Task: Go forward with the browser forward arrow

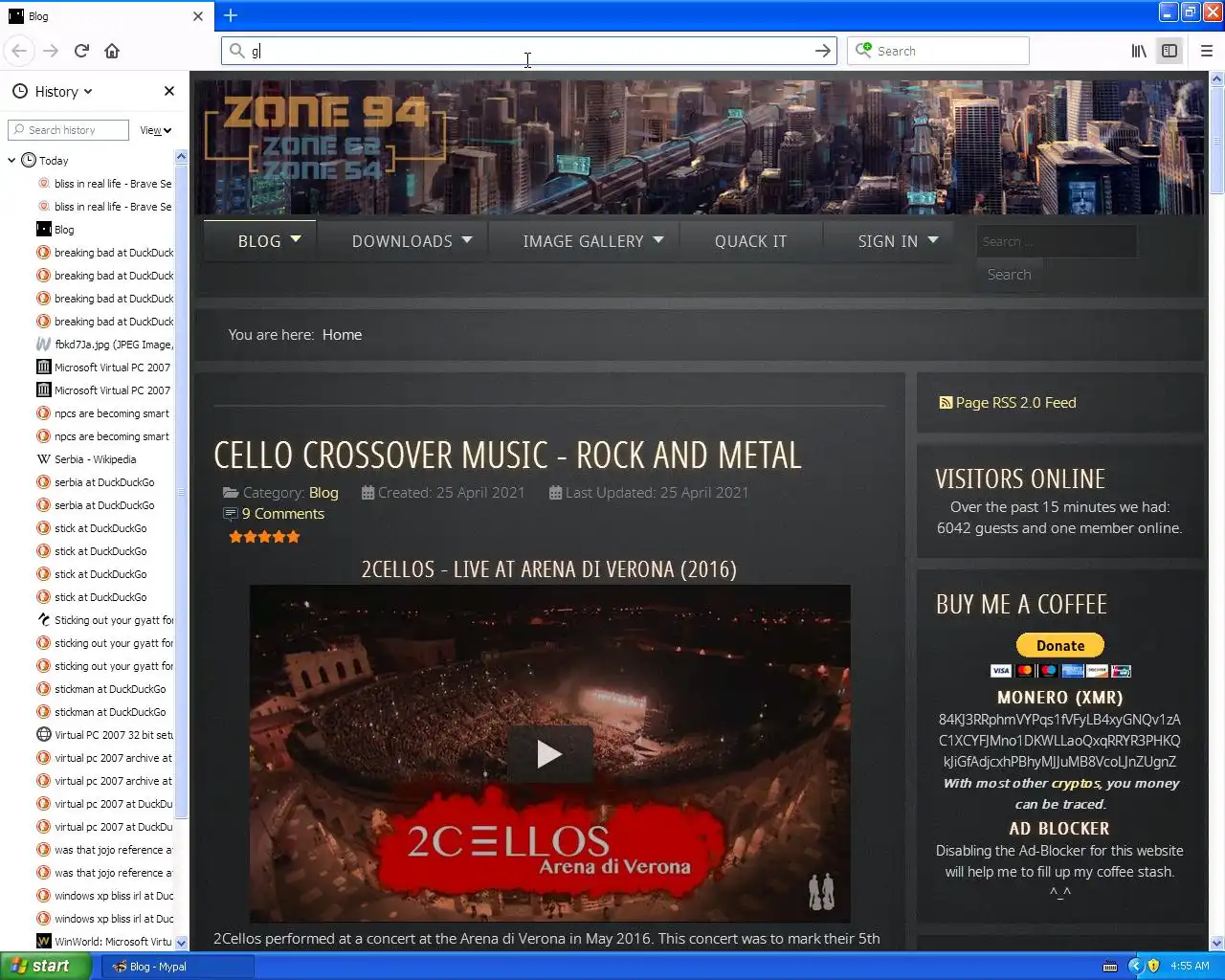Action: coord(51,51)
